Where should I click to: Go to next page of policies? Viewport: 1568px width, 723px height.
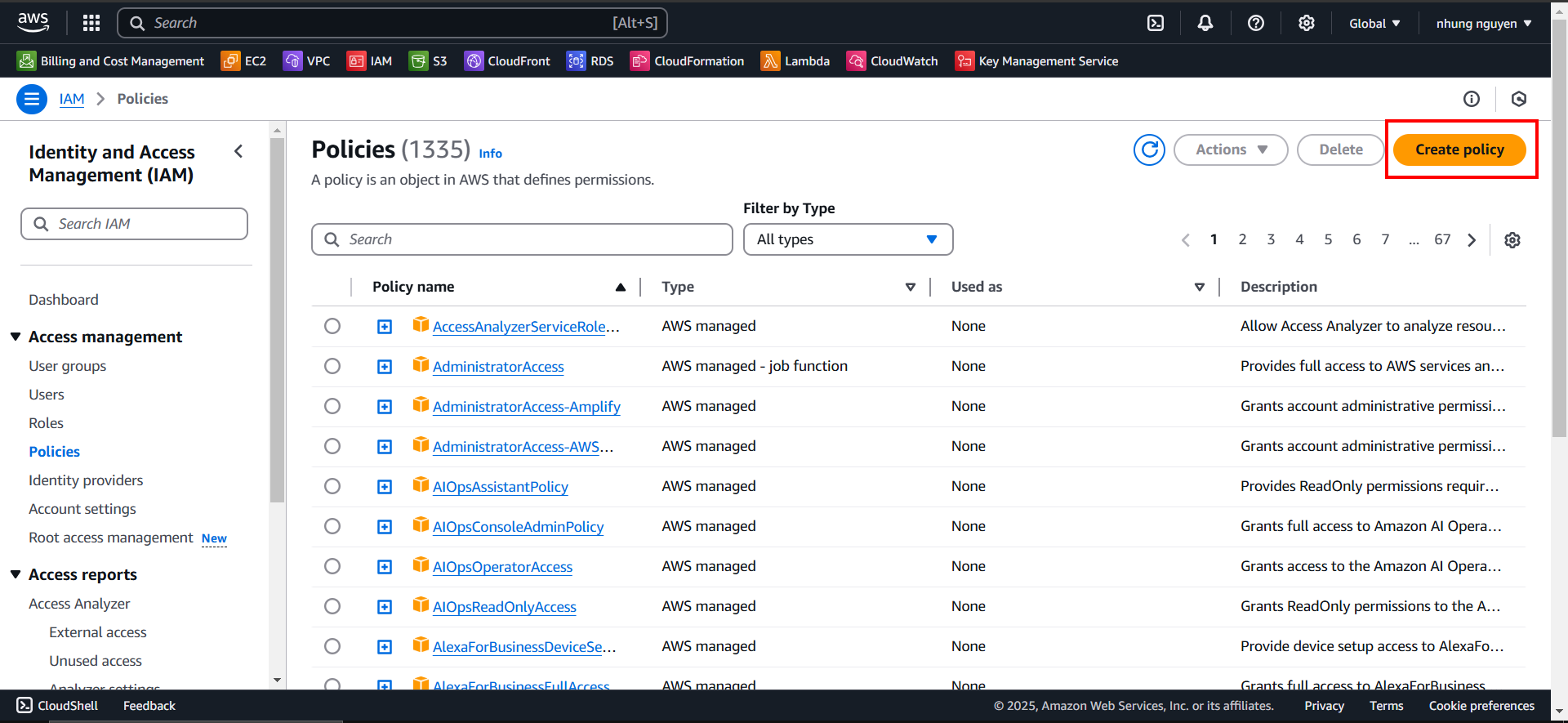tap(1472, 240)
